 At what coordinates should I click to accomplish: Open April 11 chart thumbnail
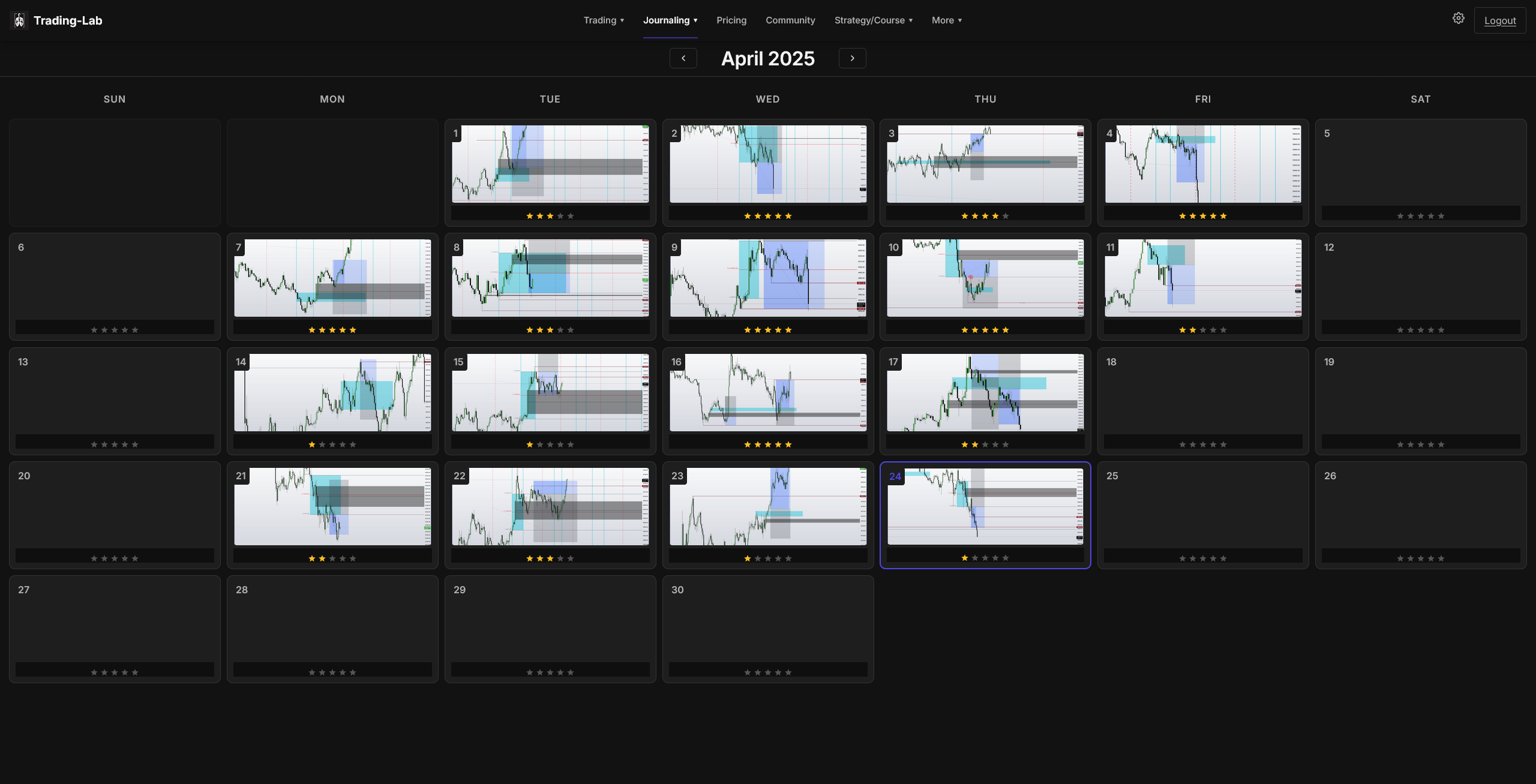click(x=1203, y=278)
